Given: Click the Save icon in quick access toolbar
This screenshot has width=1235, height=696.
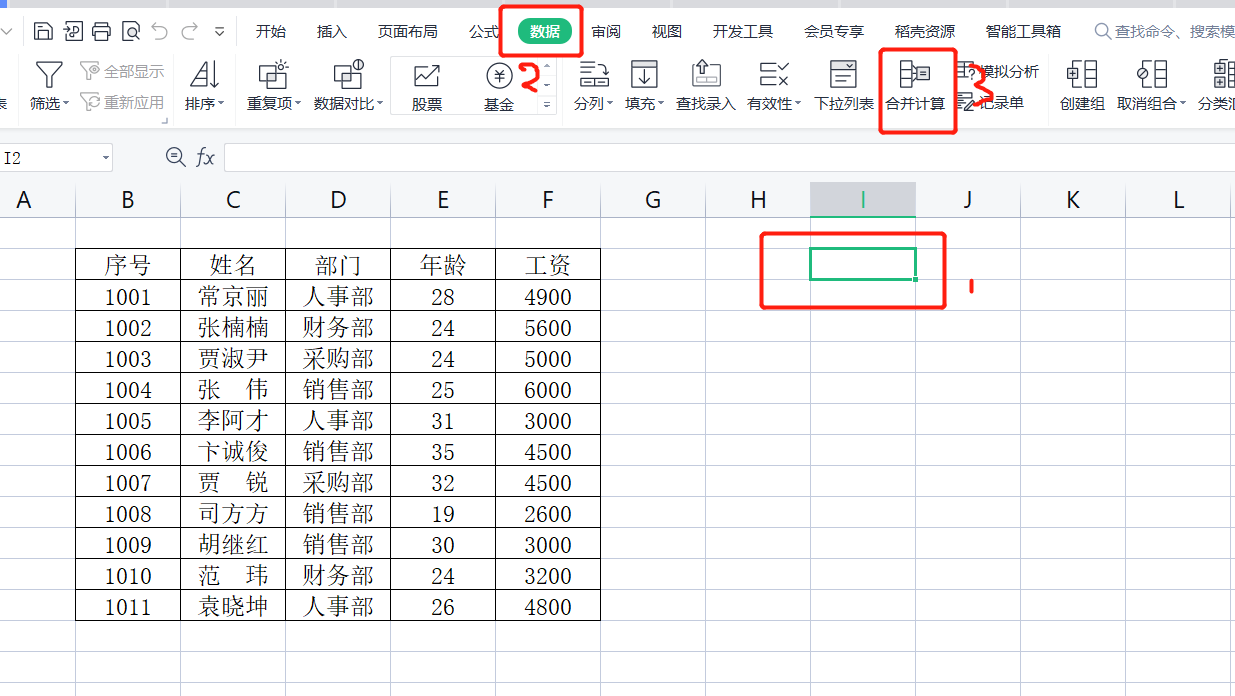Looking at the screenshot, I should tap(43, 32).
